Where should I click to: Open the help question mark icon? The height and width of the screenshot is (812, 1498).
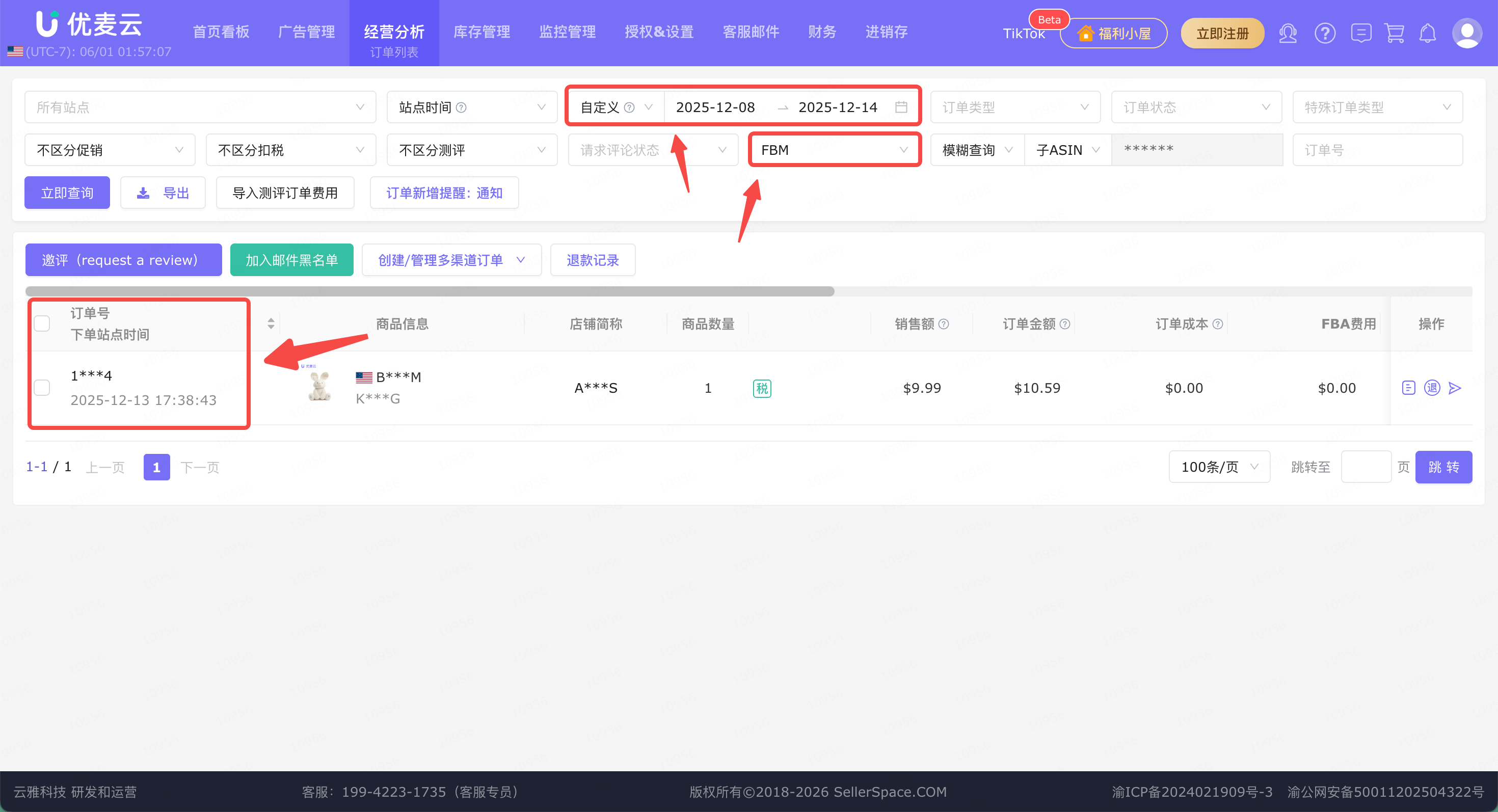pos(1325,33)
